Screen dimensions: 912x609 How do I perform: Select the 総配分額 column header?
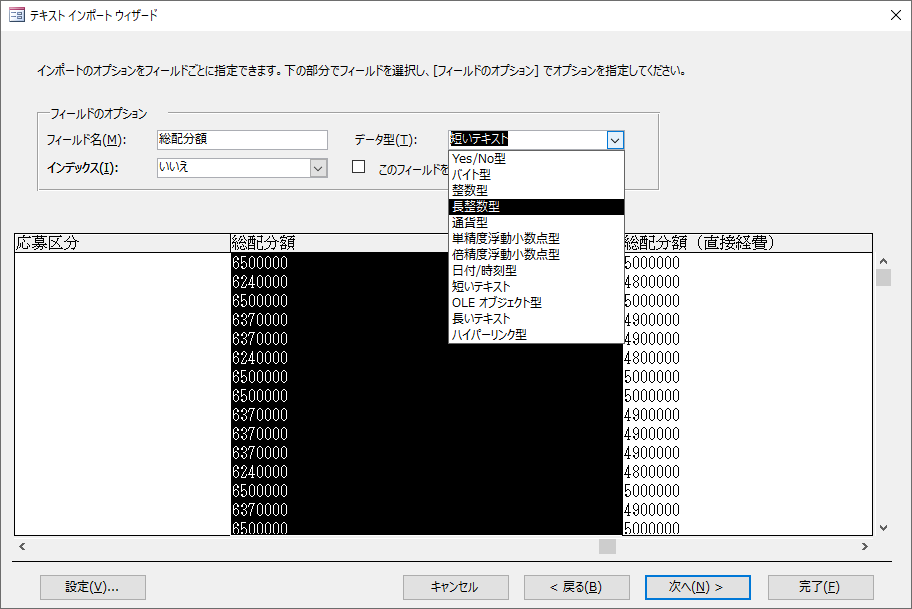point(340,243)
